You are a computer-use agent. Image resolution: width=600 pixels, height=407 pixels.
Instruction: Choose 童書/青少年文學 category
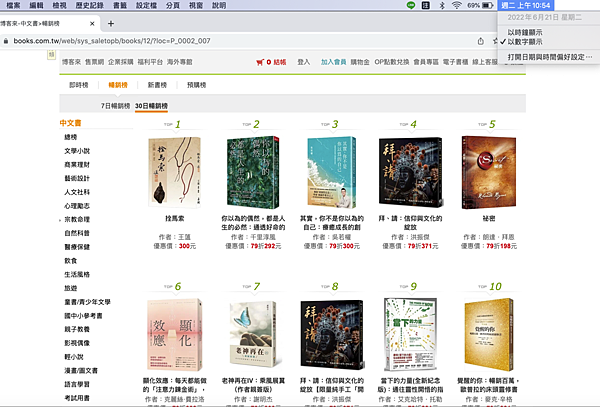click(87, 302)
